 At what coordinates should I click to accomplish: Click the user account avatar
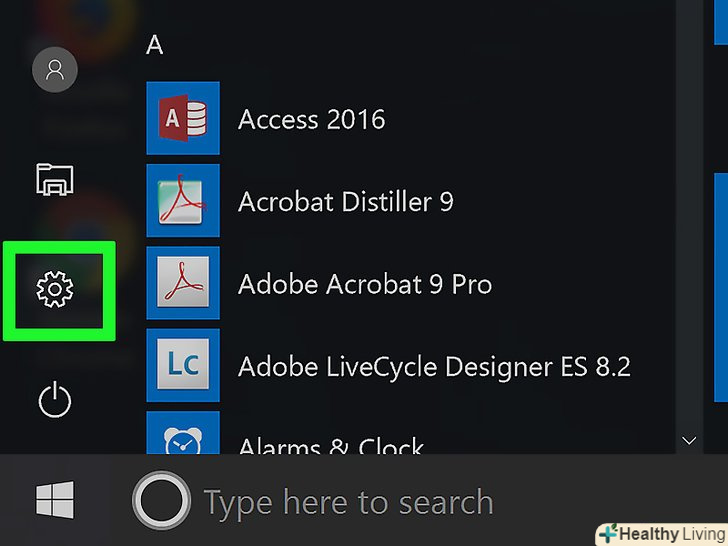click(55, 69)
